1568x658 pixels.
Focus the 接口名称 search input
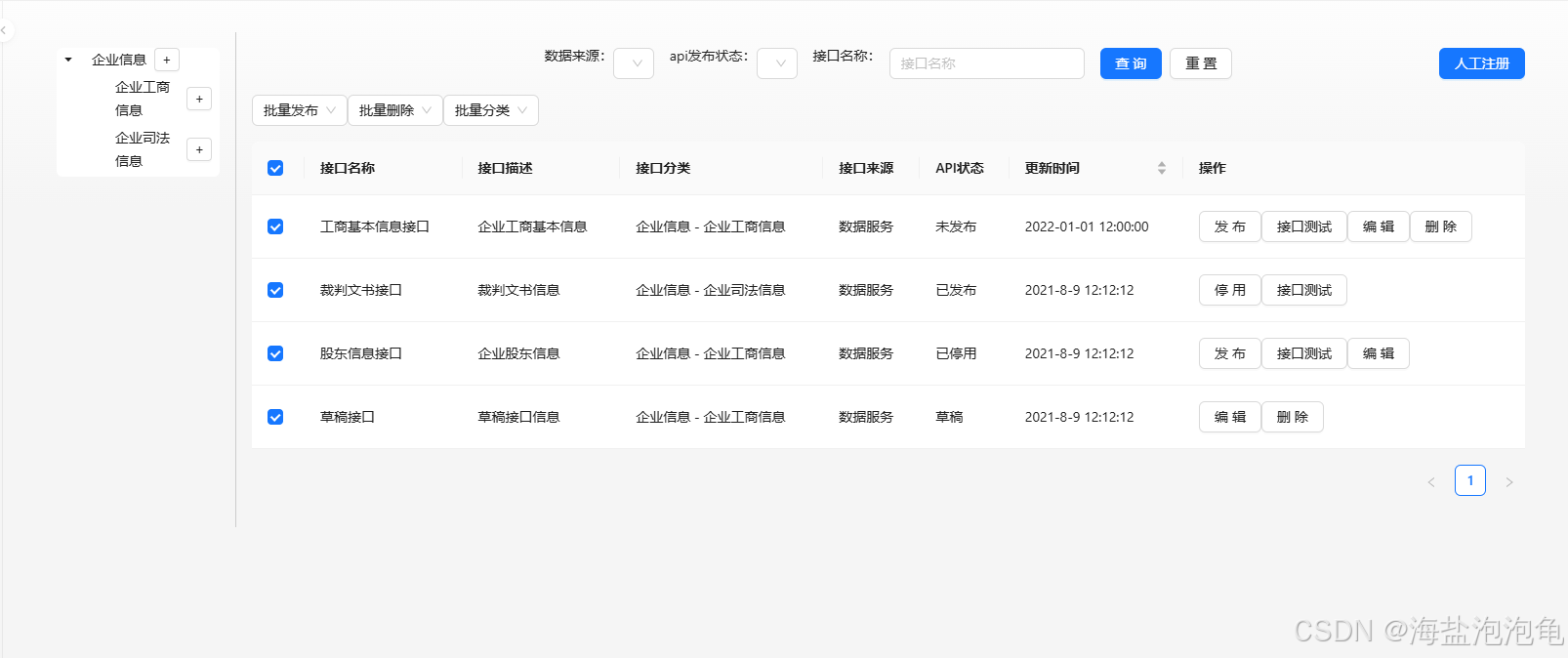987,63
